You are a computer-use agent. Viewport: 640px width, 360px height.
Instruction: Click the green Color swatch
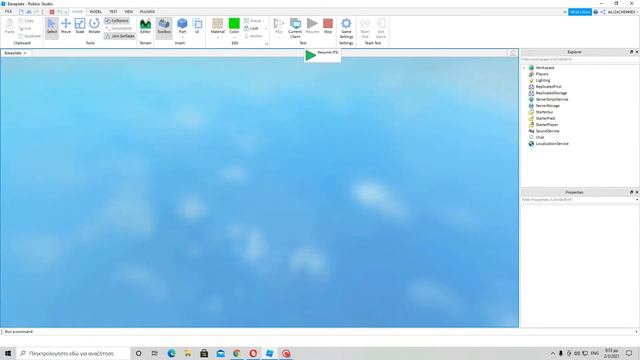tap(234, 24)
